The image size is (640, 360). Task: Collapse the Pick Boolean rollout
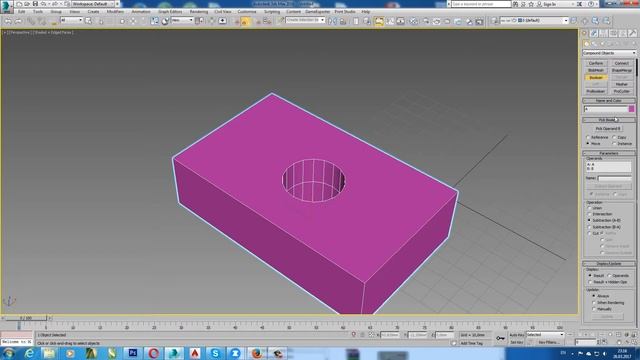[609, 120]
